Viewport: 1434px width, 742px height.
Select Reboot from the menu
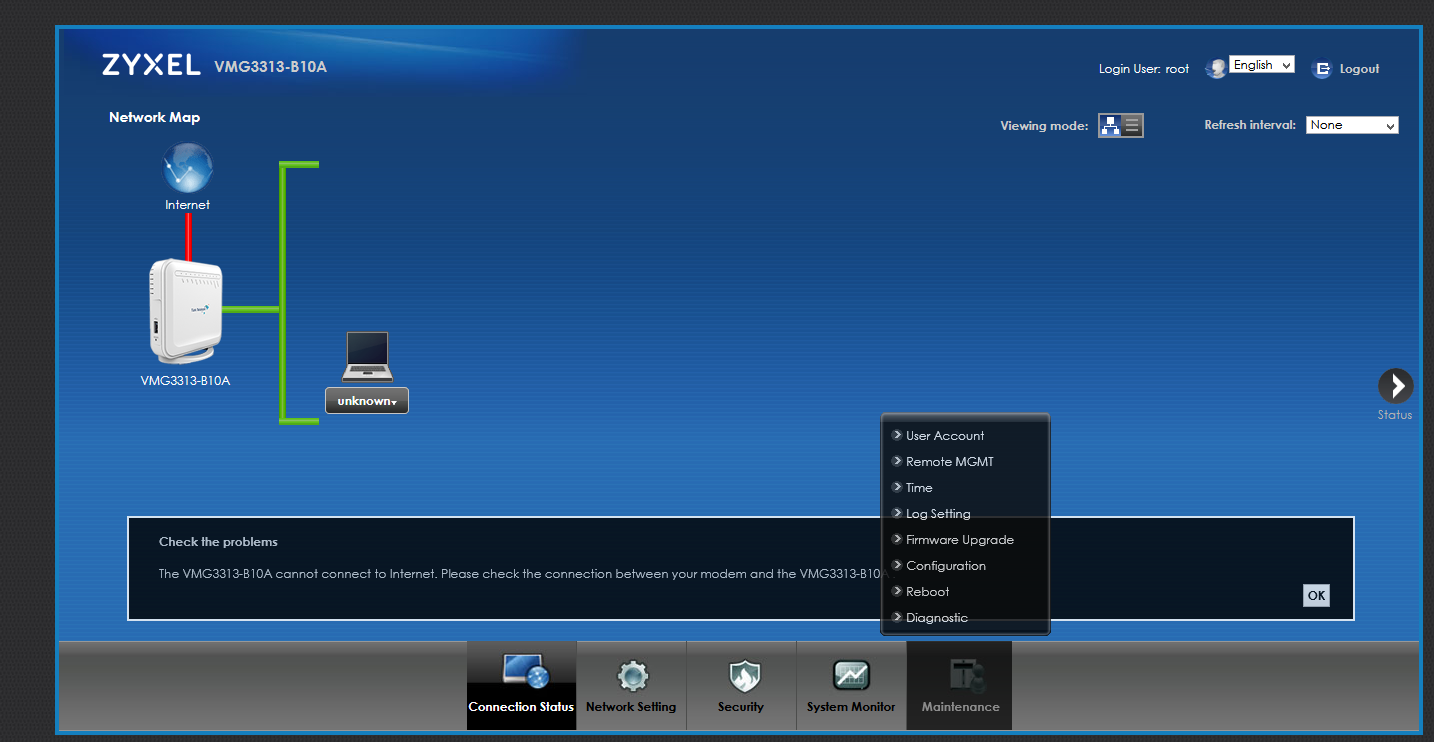(928, 591)
